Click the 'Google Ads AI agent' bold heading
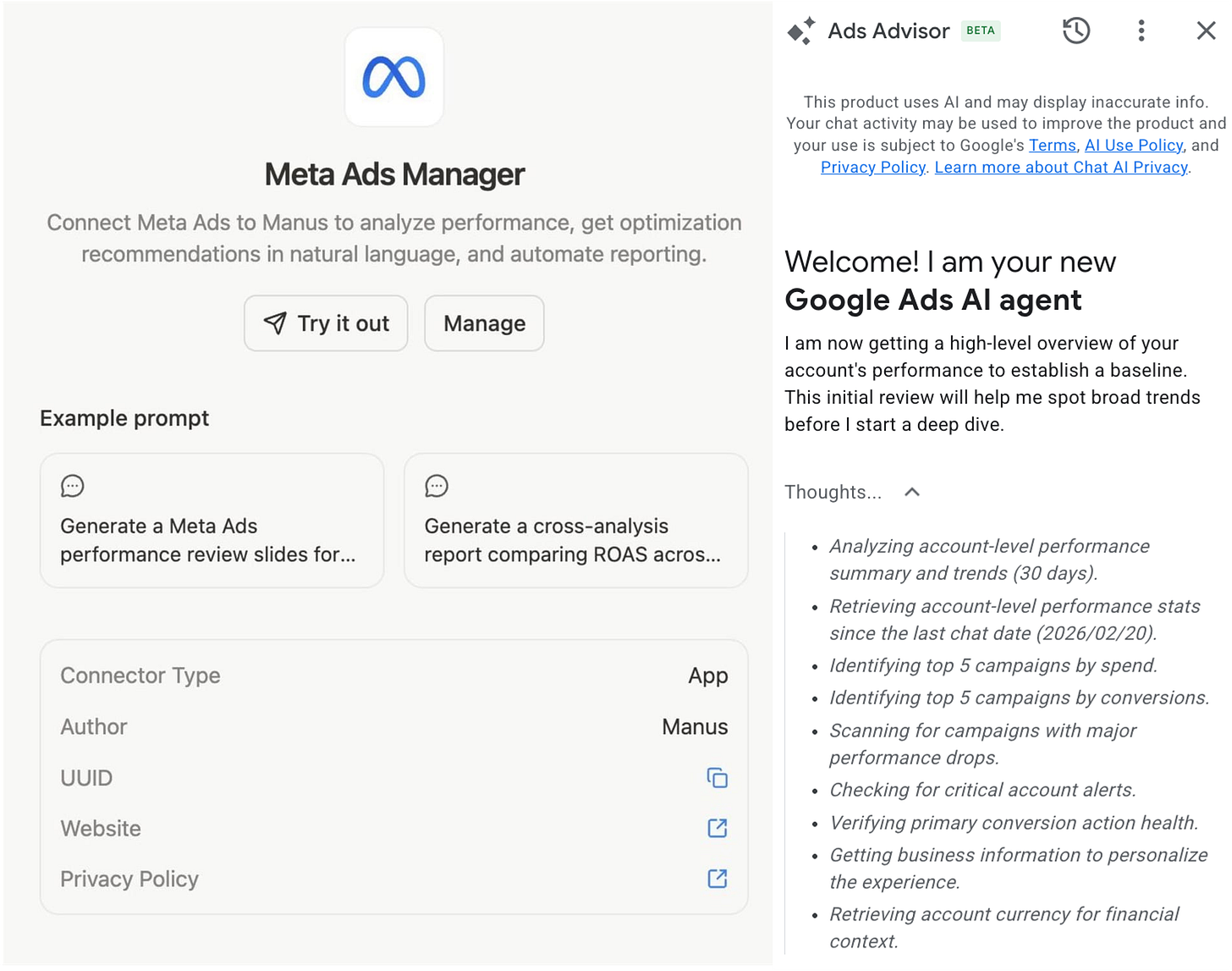Image resolution: width=1232 pixels, height=971 pixels. 932,300
